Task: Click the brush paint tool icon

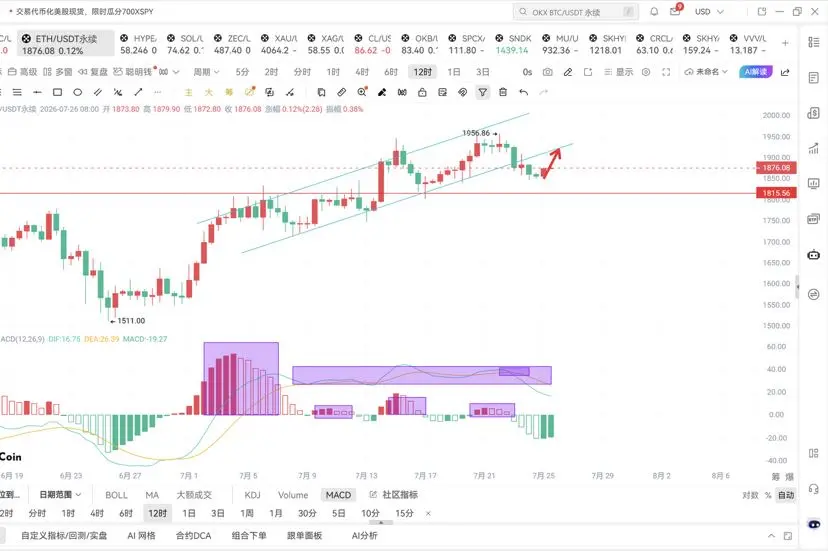Action: coord(382,92)
